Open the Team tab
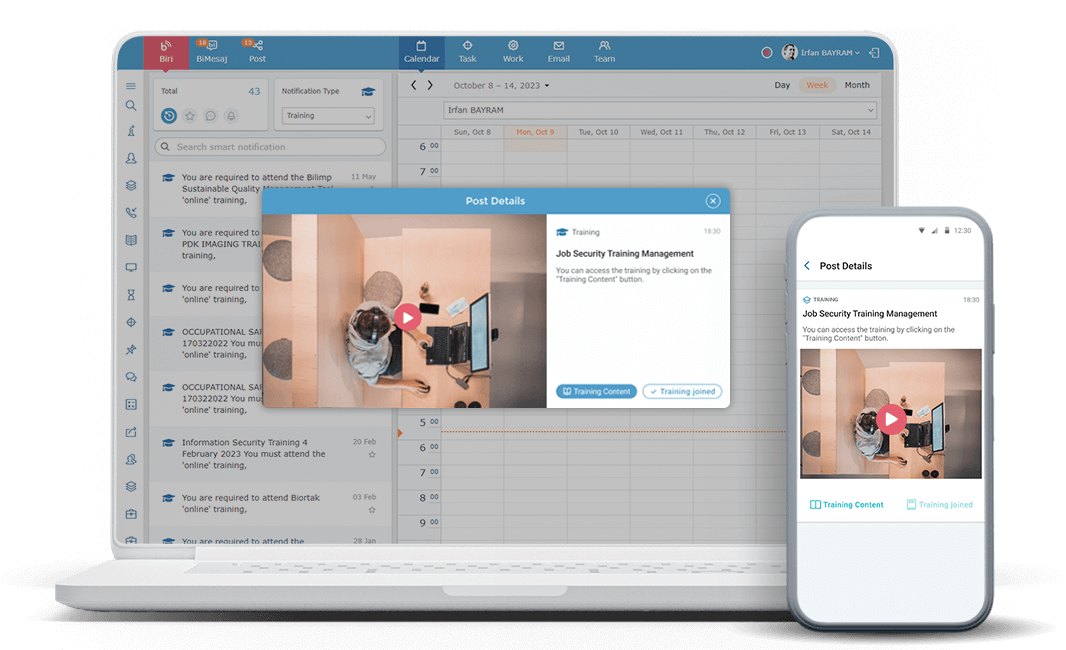Image resolution: width=1066 pixels, height=650 pixels. [604, 52]
